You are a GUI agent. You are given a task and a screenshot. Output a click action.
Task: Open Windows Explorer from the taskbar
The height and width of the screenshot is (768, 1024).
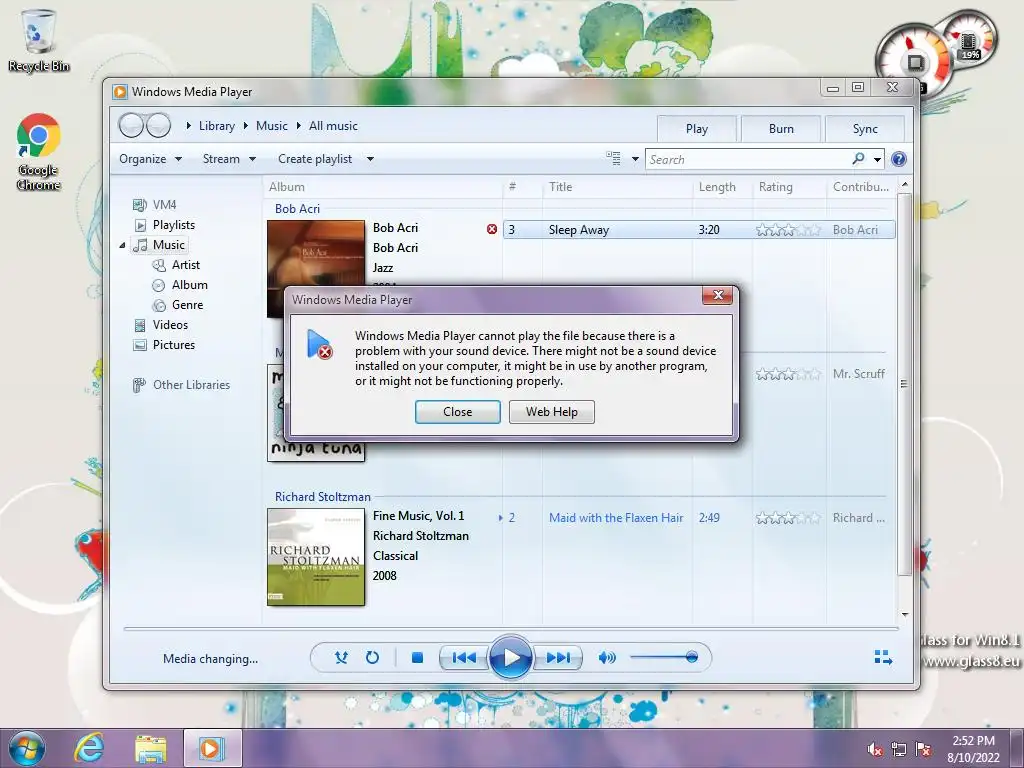(x=151, y=748)
